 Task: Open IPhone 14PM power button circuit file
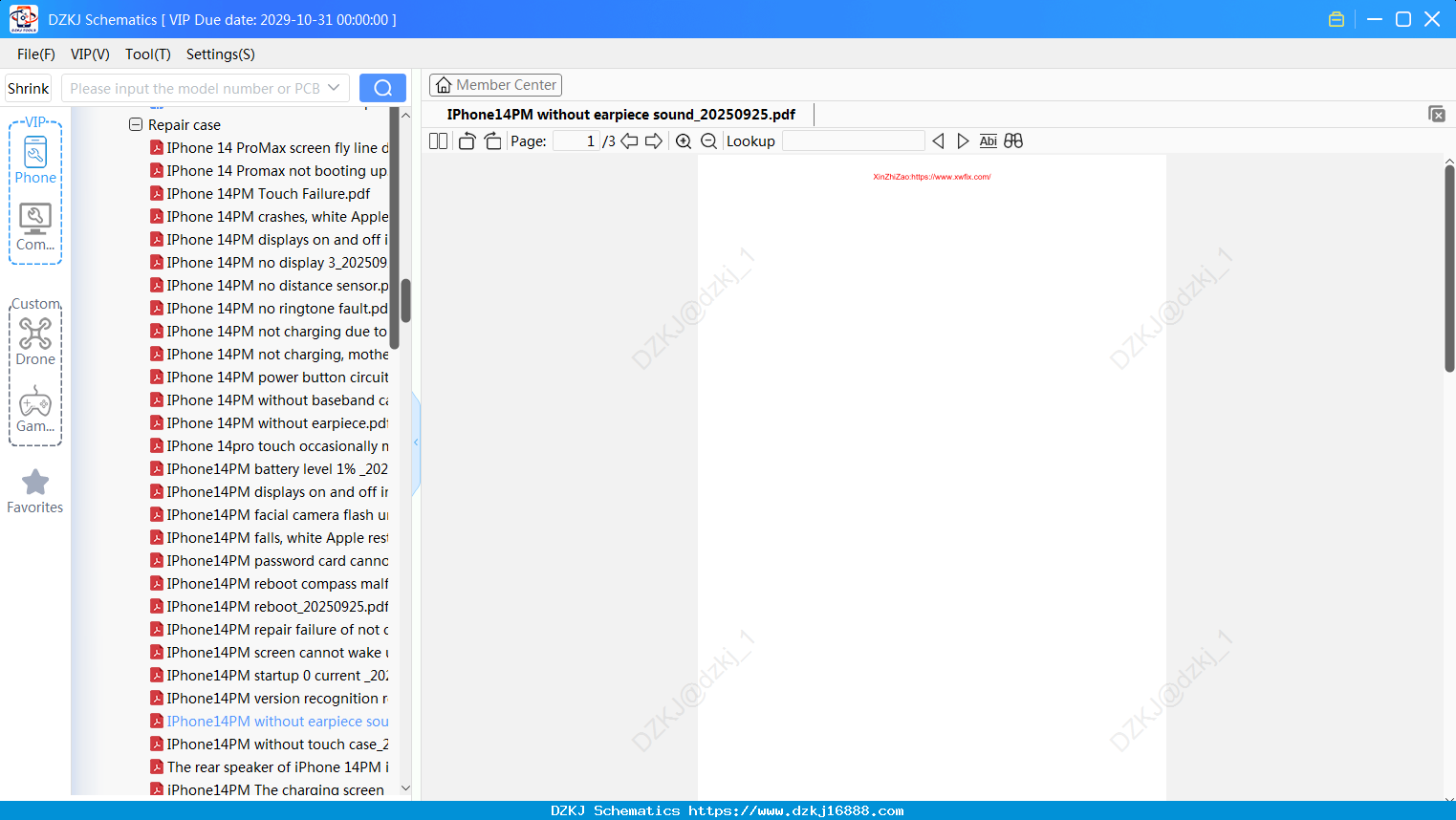270,378
